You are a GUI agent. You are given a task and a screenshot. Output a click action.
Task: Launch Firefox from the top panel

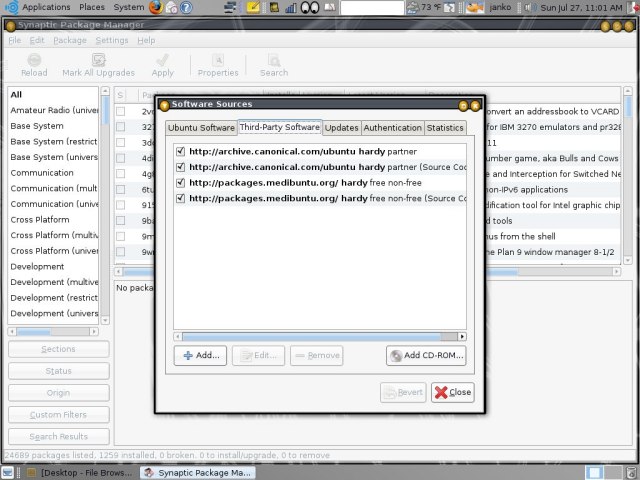(156, 7)
